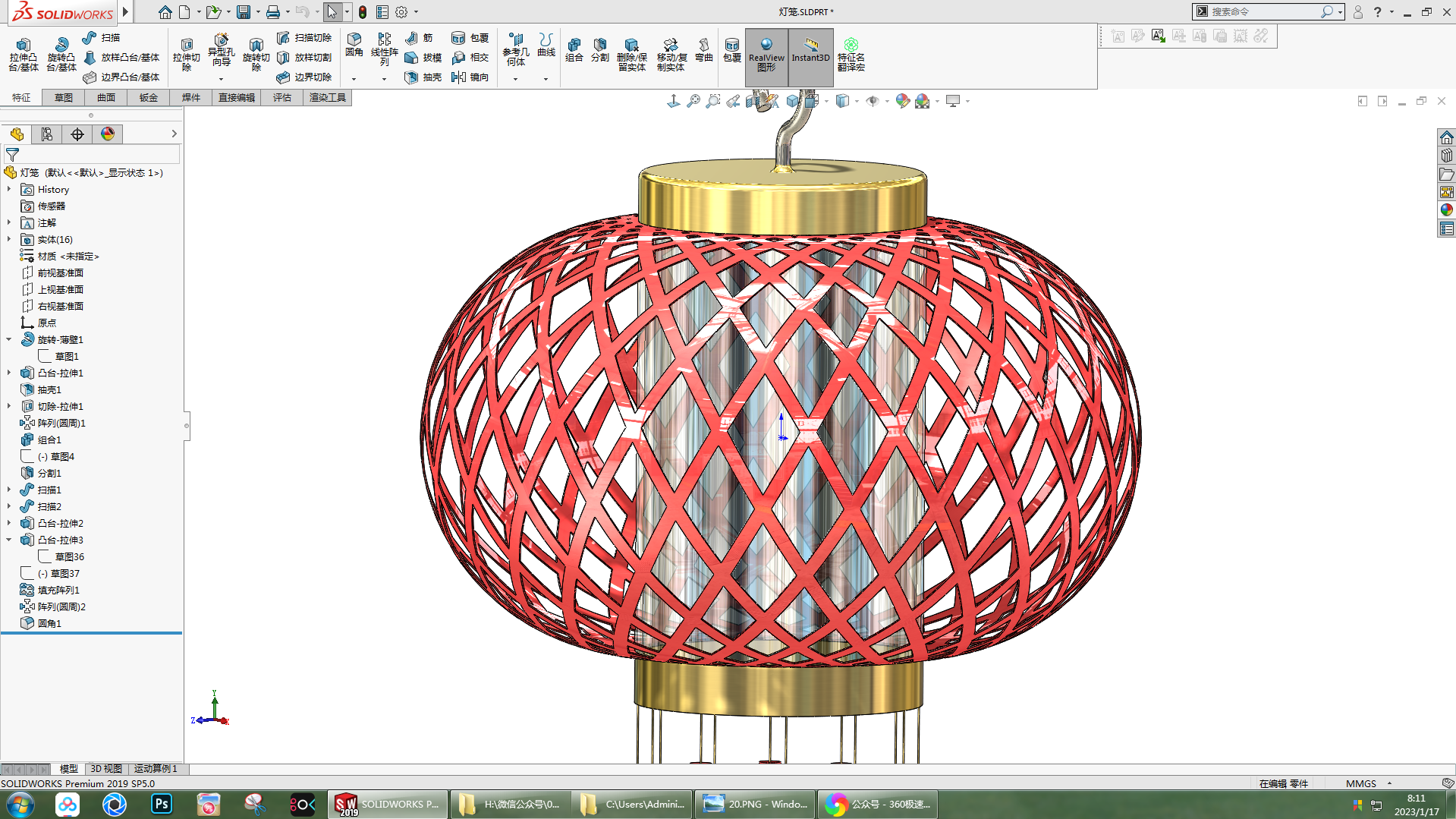Choose the 放样切割 lofted cut tool

[x=304, y=57]
